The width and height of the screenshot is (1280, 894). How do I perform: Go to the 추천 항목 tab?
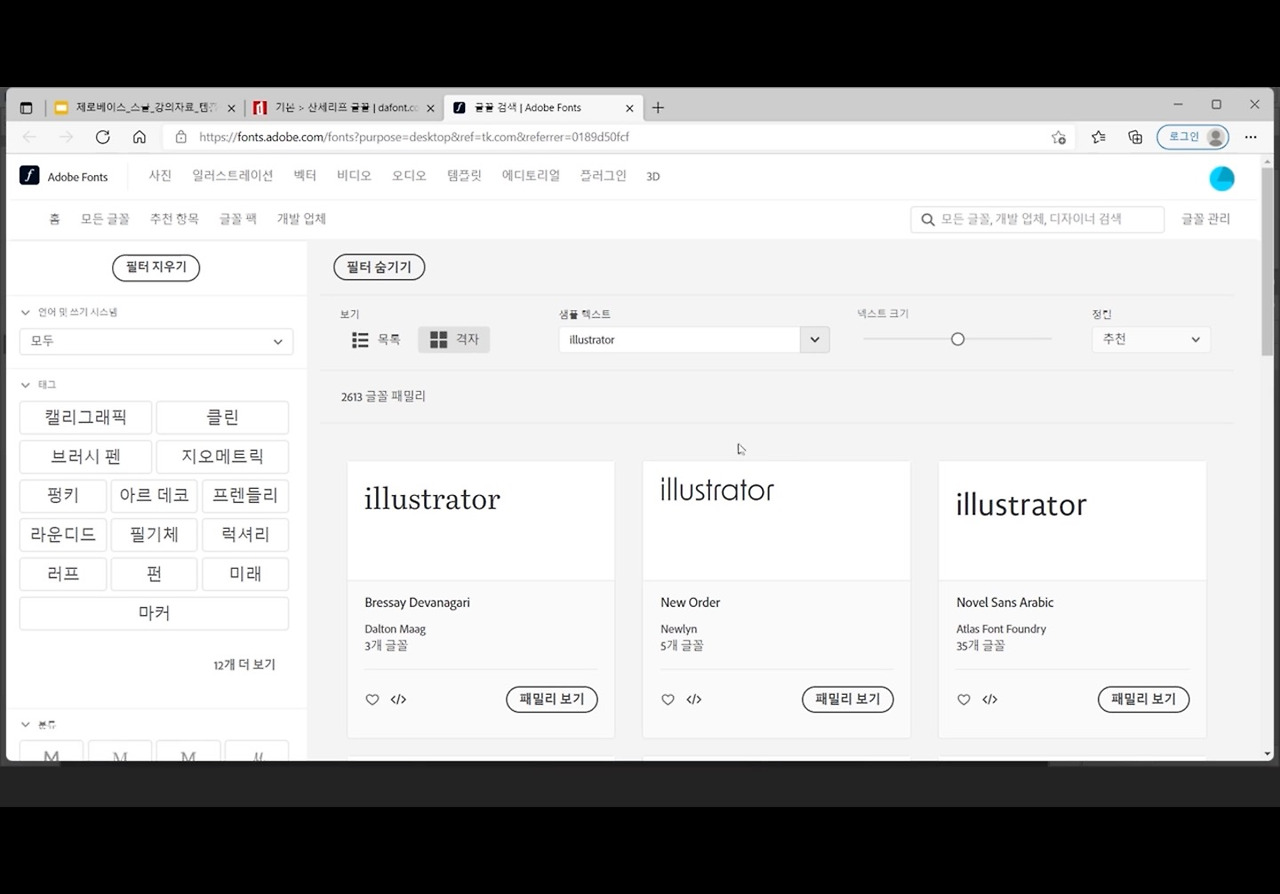point(174,219)
